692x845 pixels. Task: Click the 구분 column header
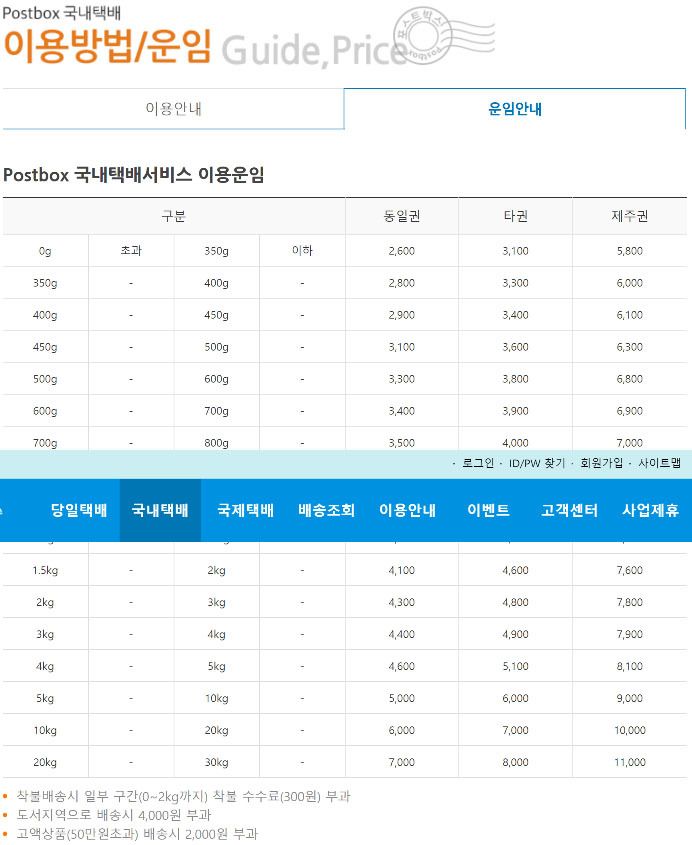[x=174, y=216]
